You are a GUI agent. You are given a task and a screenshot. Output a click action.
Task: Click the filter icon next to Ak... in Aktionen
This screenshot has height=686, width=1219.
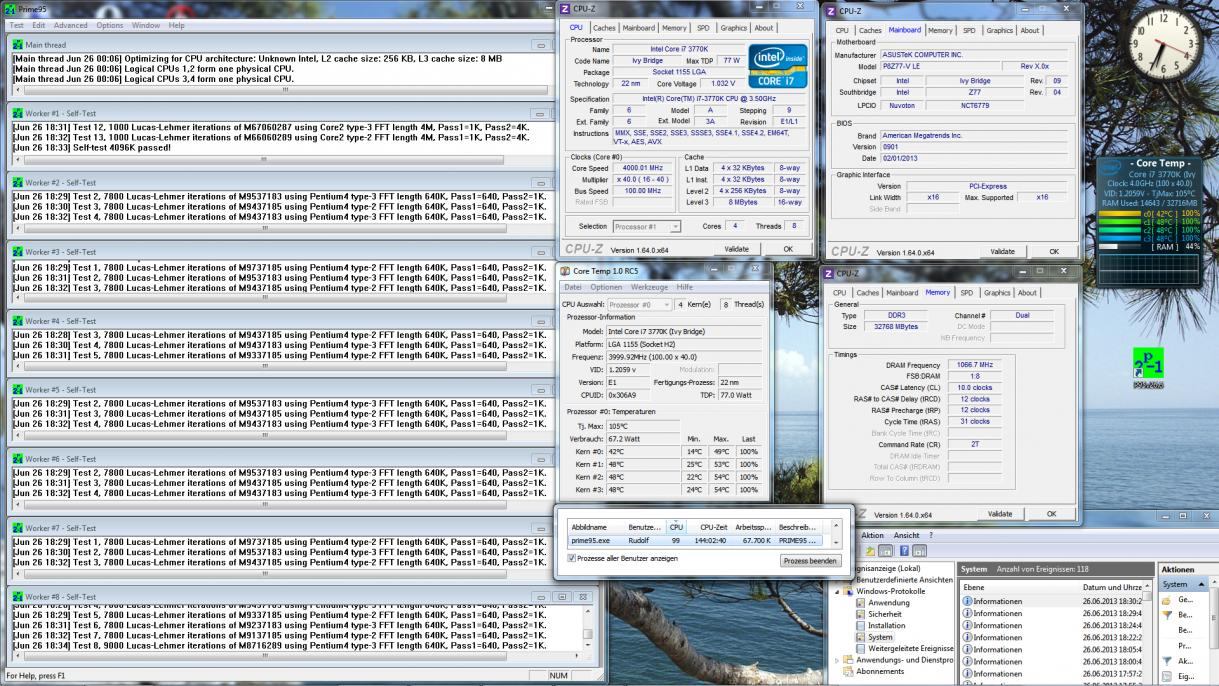coord(1166,661)
